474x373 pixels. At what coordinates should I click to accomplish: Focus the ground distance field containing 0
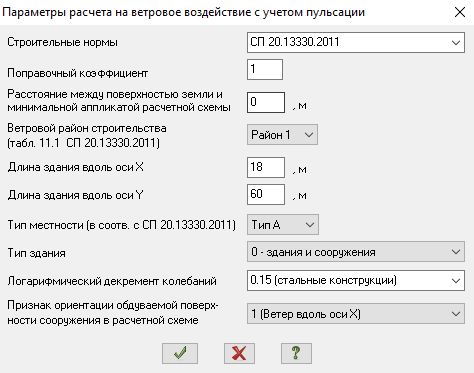(x=266, y=102)
